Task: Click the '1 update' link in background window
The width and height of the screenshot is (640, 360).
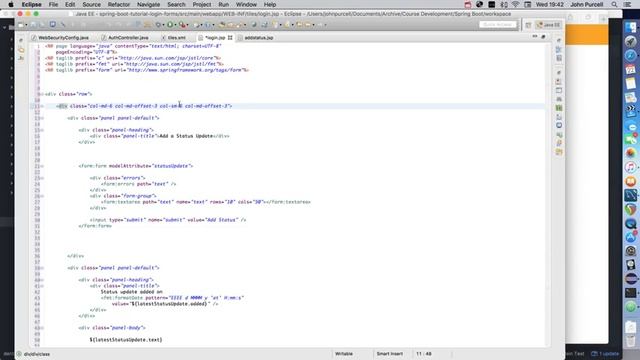Action: click(x=605, y=354)
